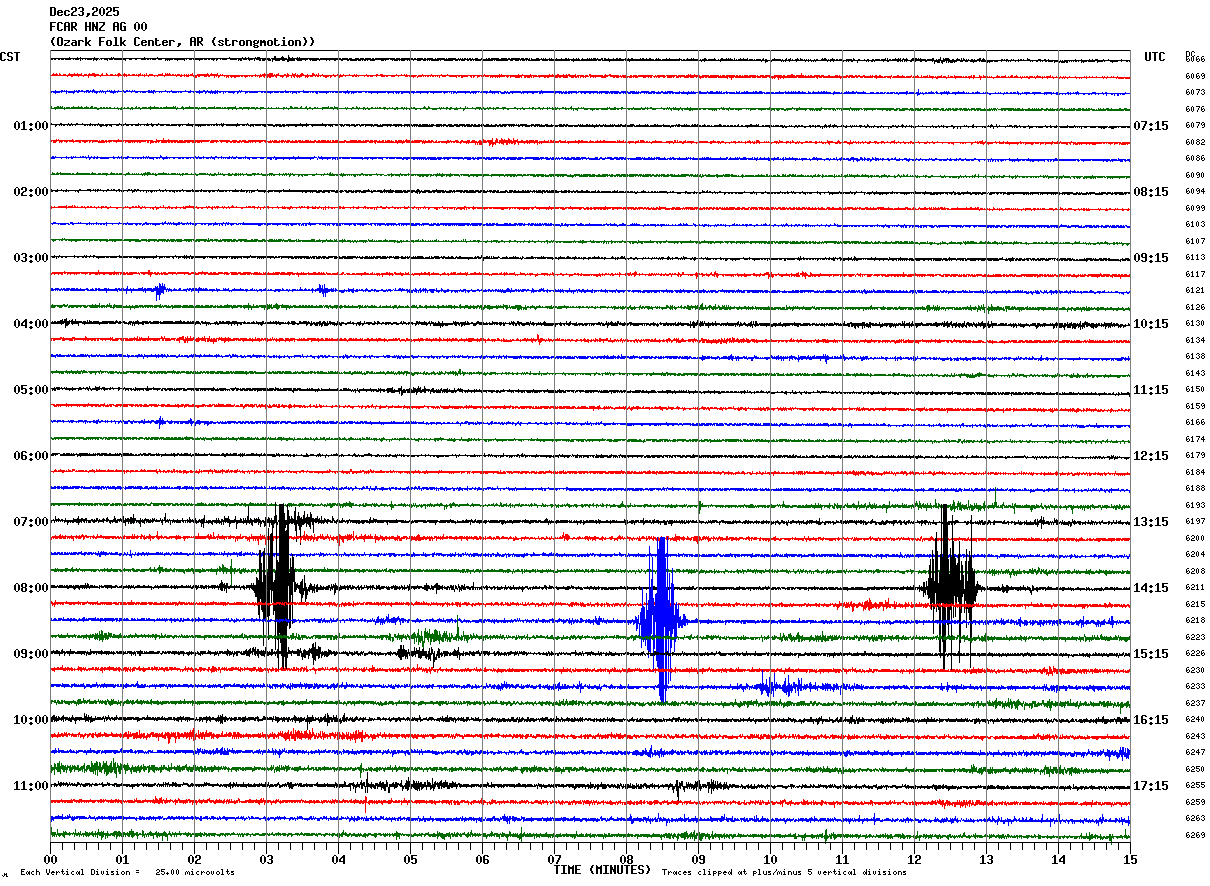Click the 07:15 UTC time label
Viewport: 1210px width, 886px height.
(1151, 126)
